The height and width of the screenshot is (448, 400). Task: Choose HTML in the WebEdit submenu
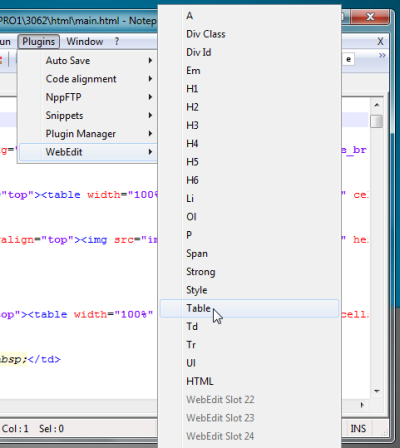pos(249,382)
